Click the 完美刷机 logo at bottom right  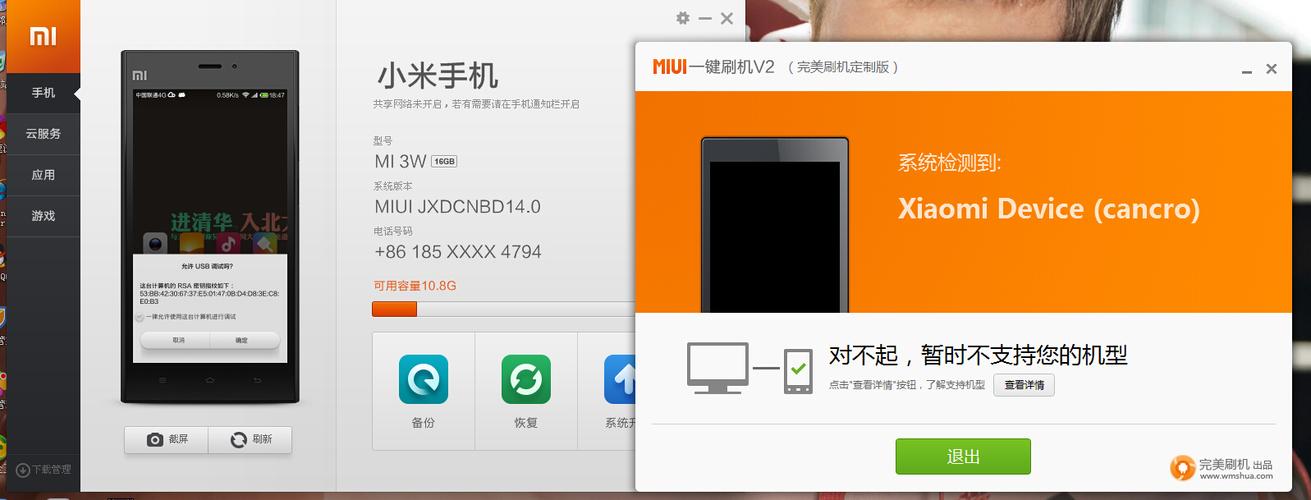click(1183, 468)
